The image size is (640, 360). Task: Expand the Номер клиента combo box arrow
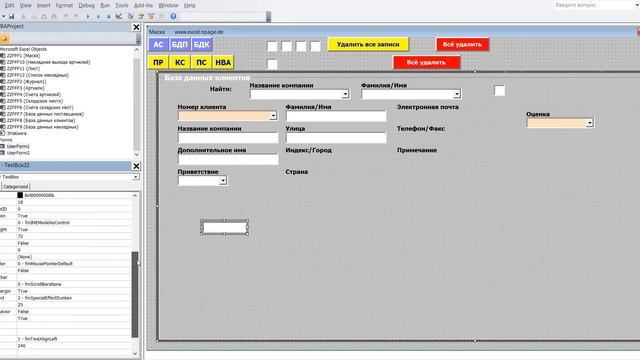click(273, 116)
